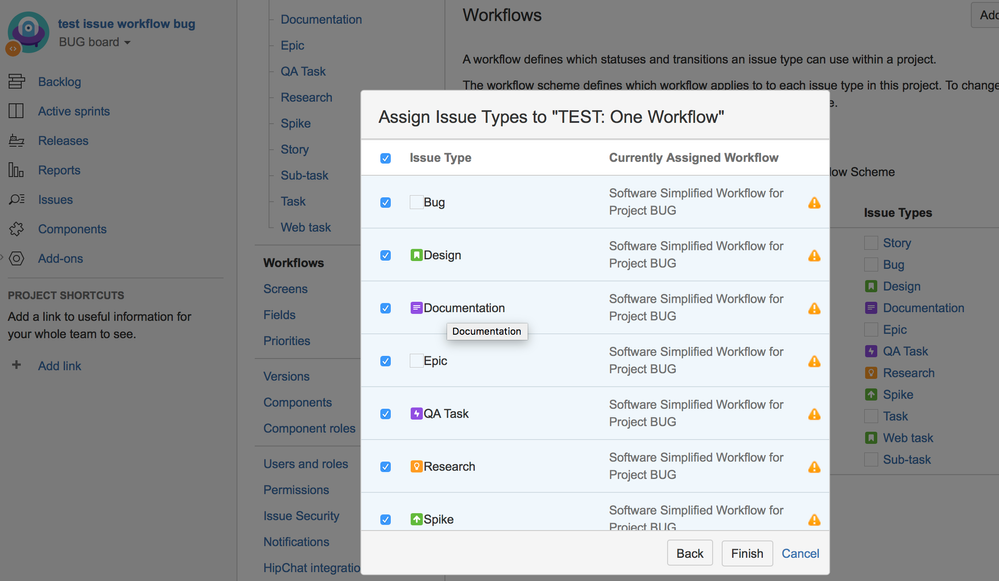Viewport: 999px width, 581px height.
Task: Open the Components puzzle icon
Action: [16, 229]
